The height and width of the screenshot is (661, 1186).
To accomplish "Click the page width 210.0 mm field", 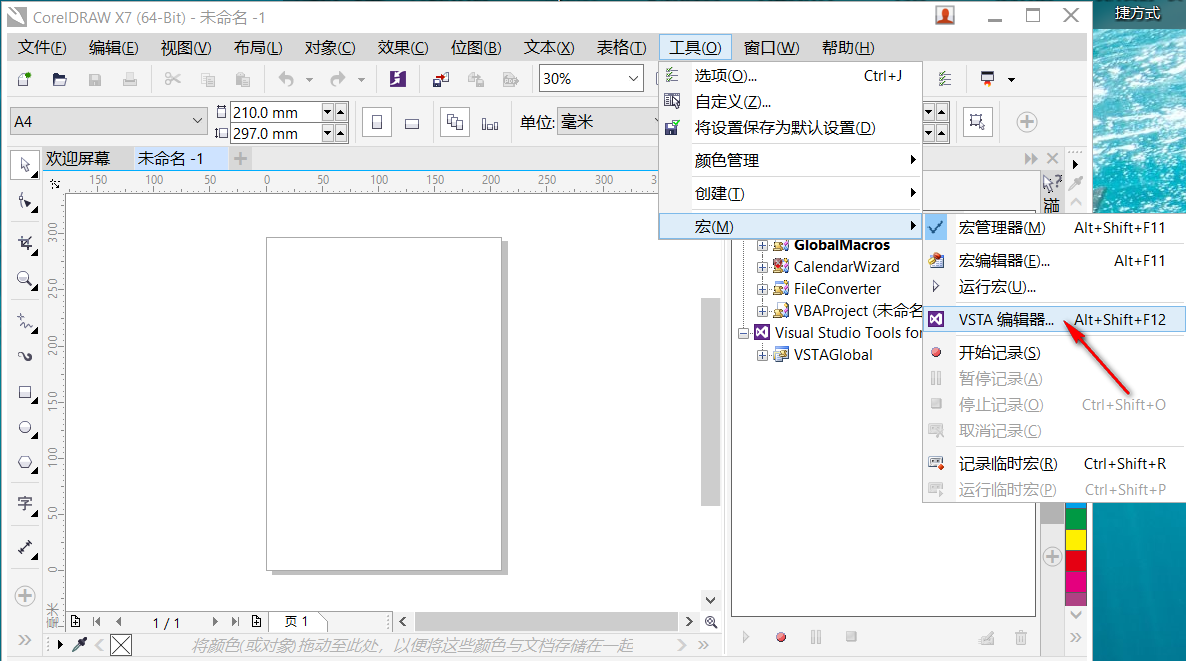I will [275, 112].
